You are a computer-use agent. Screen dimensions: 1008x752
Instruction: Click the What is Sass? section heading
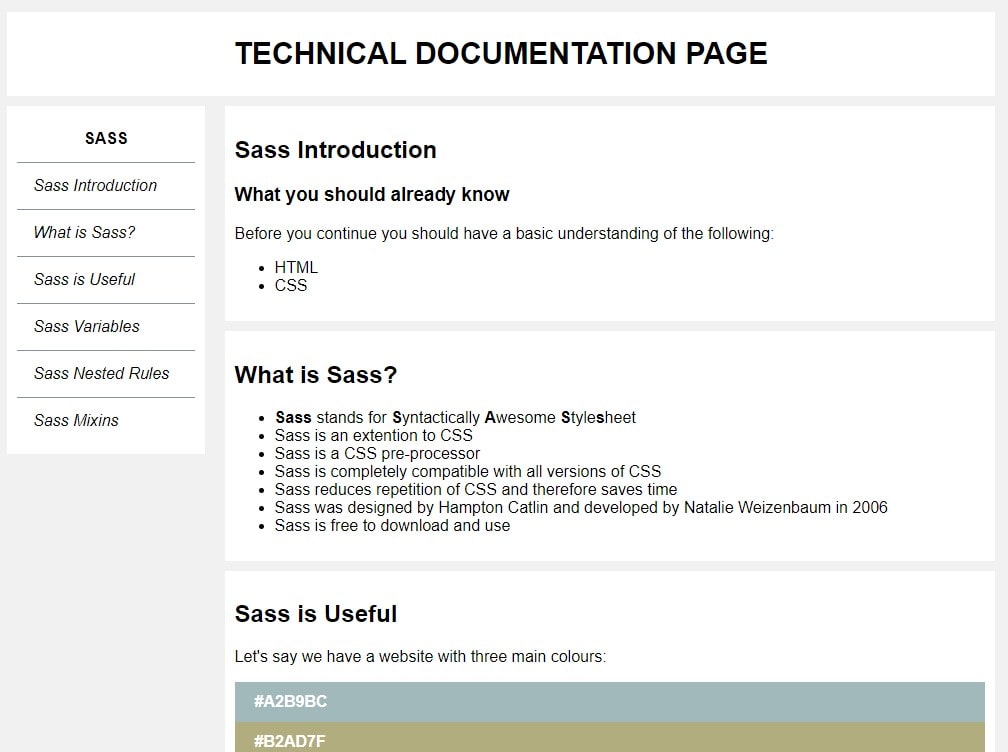[x=316, y=375]
